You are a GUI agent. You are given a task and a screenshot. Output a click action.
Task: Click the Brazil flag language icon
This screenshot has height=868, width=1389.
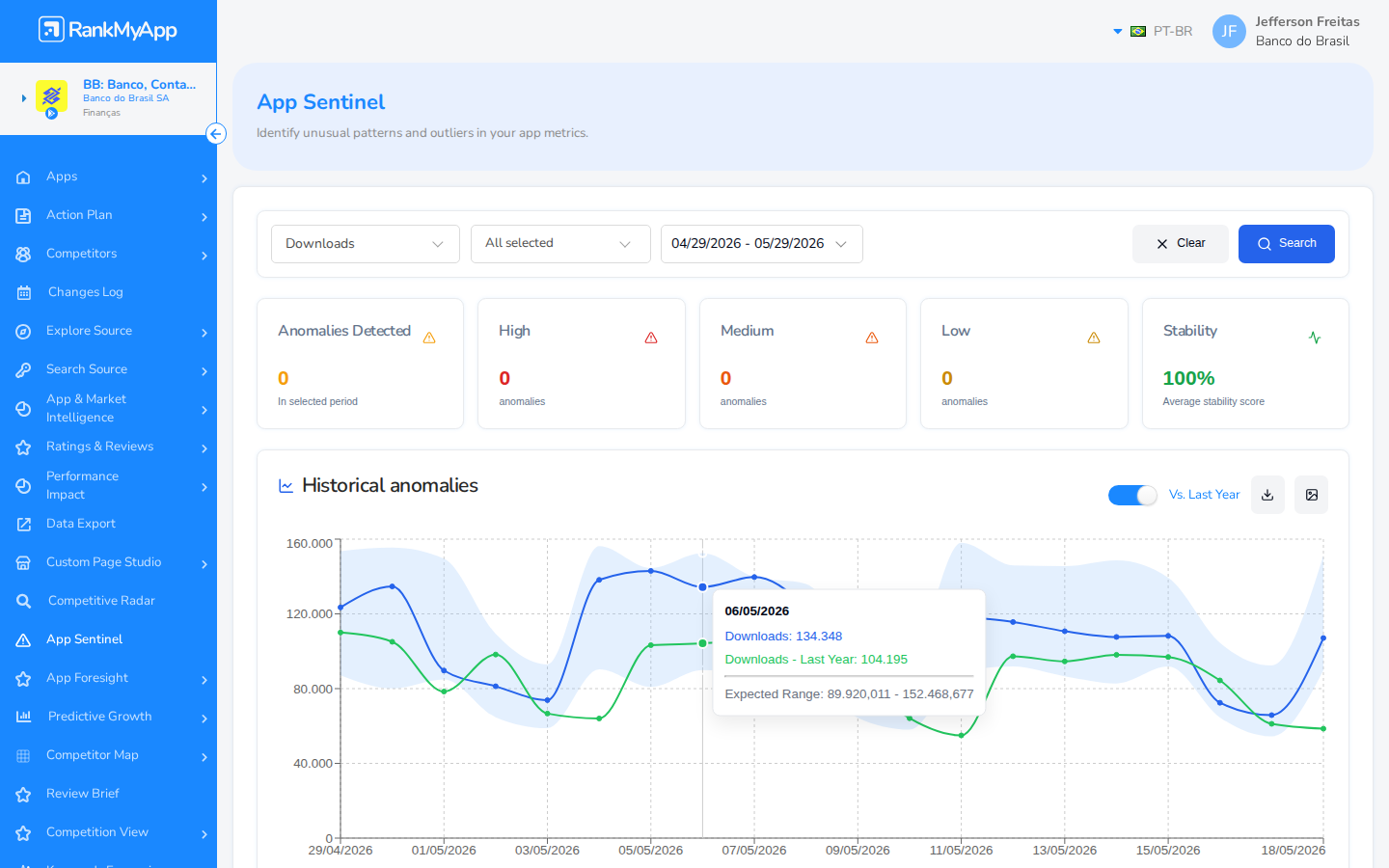(x=1138, y=32)
